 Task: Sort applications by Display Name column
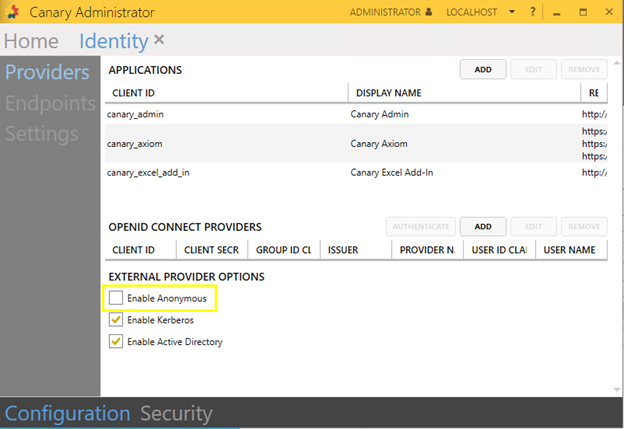click(465, 93)
